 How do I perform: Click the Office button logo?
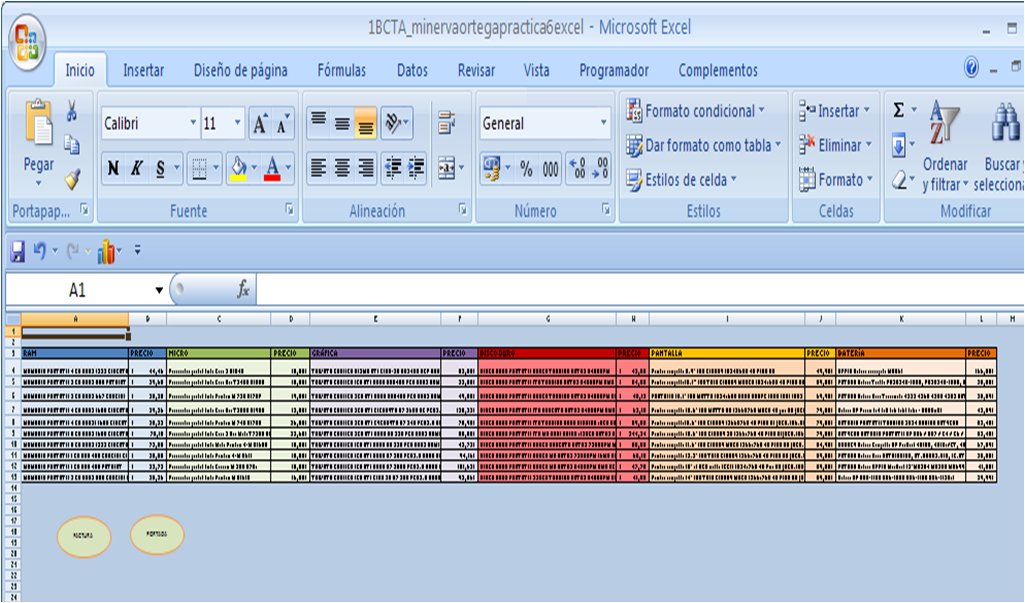(27, 43)
